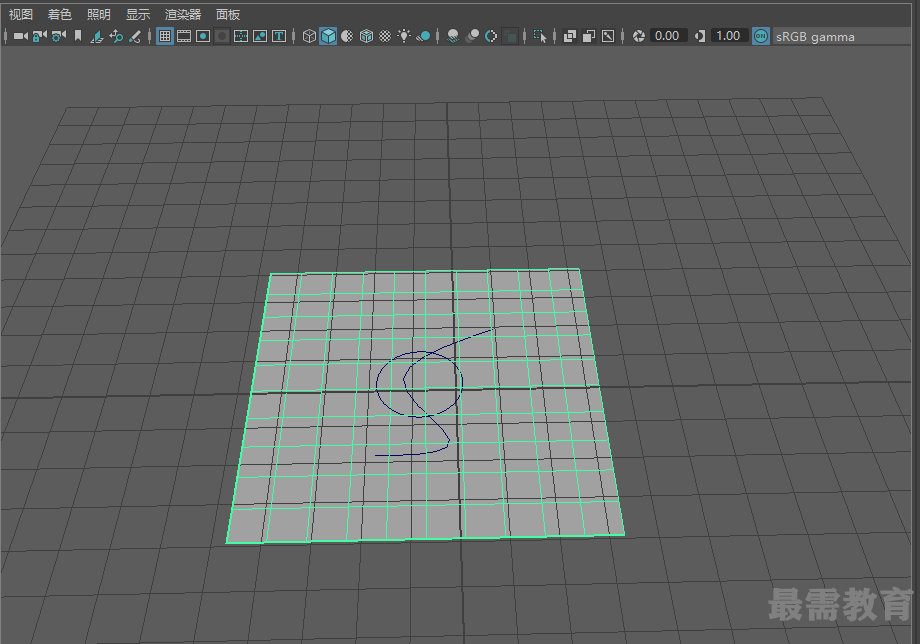Enable Wireframe on Shaded icon
This screenshot has height=644, width=920.
(x=366, y=36)
